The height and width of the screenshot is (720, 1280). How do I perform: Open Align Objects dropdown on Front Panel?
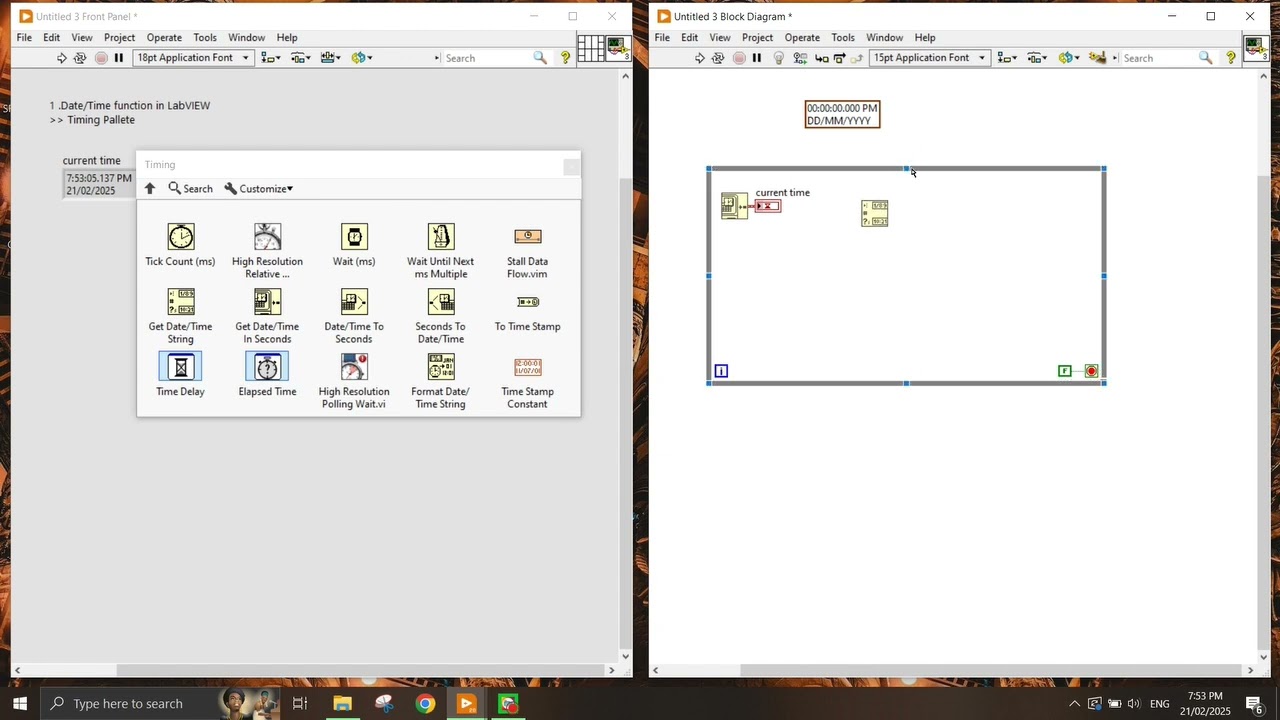271,58
